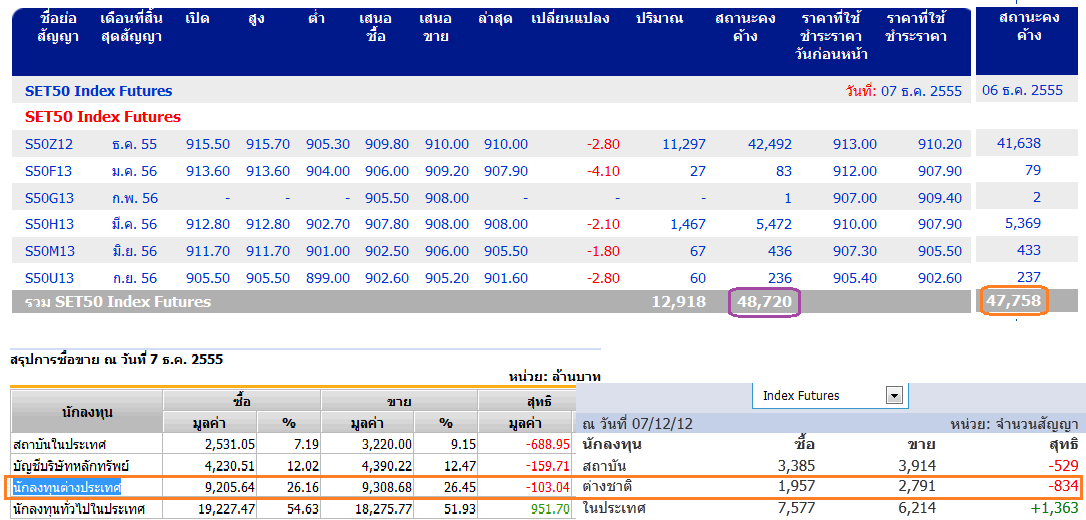Viewport: 1086px width, 520px height.
Task: Select foreign investor net value -103.04
Action: [546, 488]
